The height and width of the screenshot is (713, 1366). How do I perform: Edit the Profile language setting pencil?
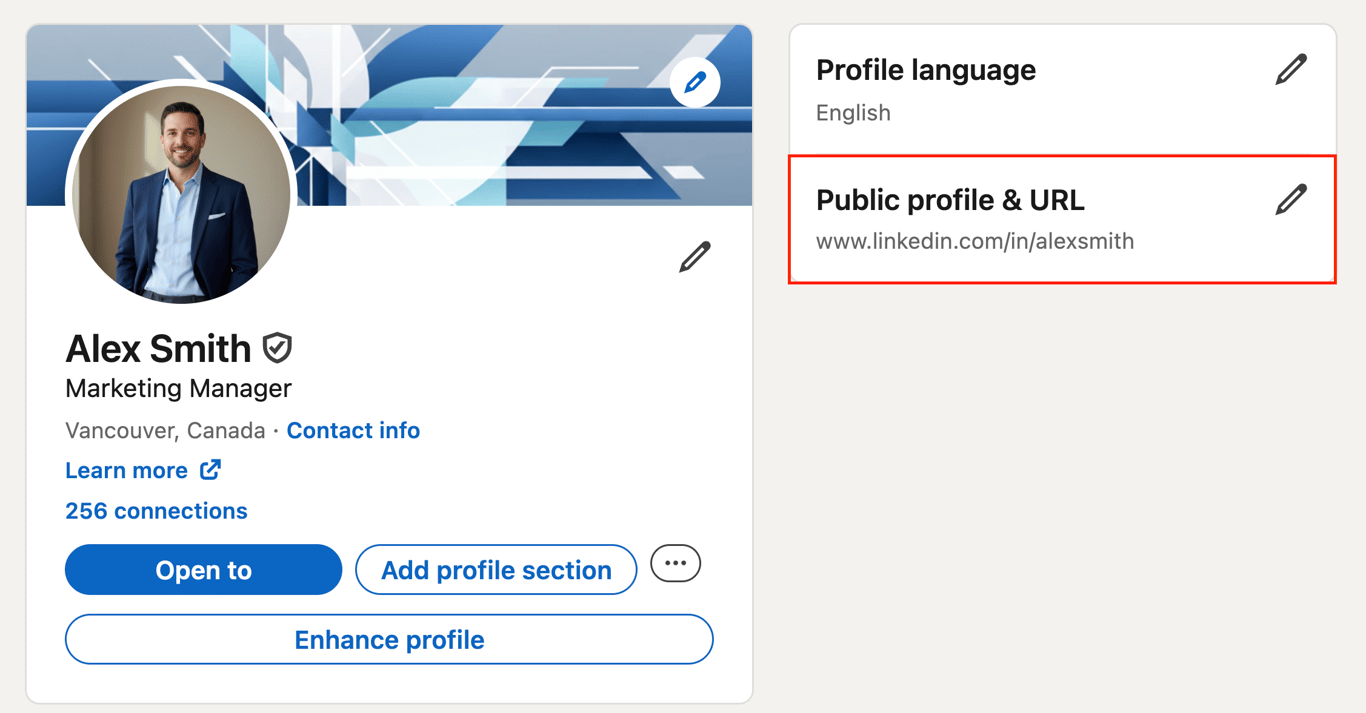pos(1291,68)
